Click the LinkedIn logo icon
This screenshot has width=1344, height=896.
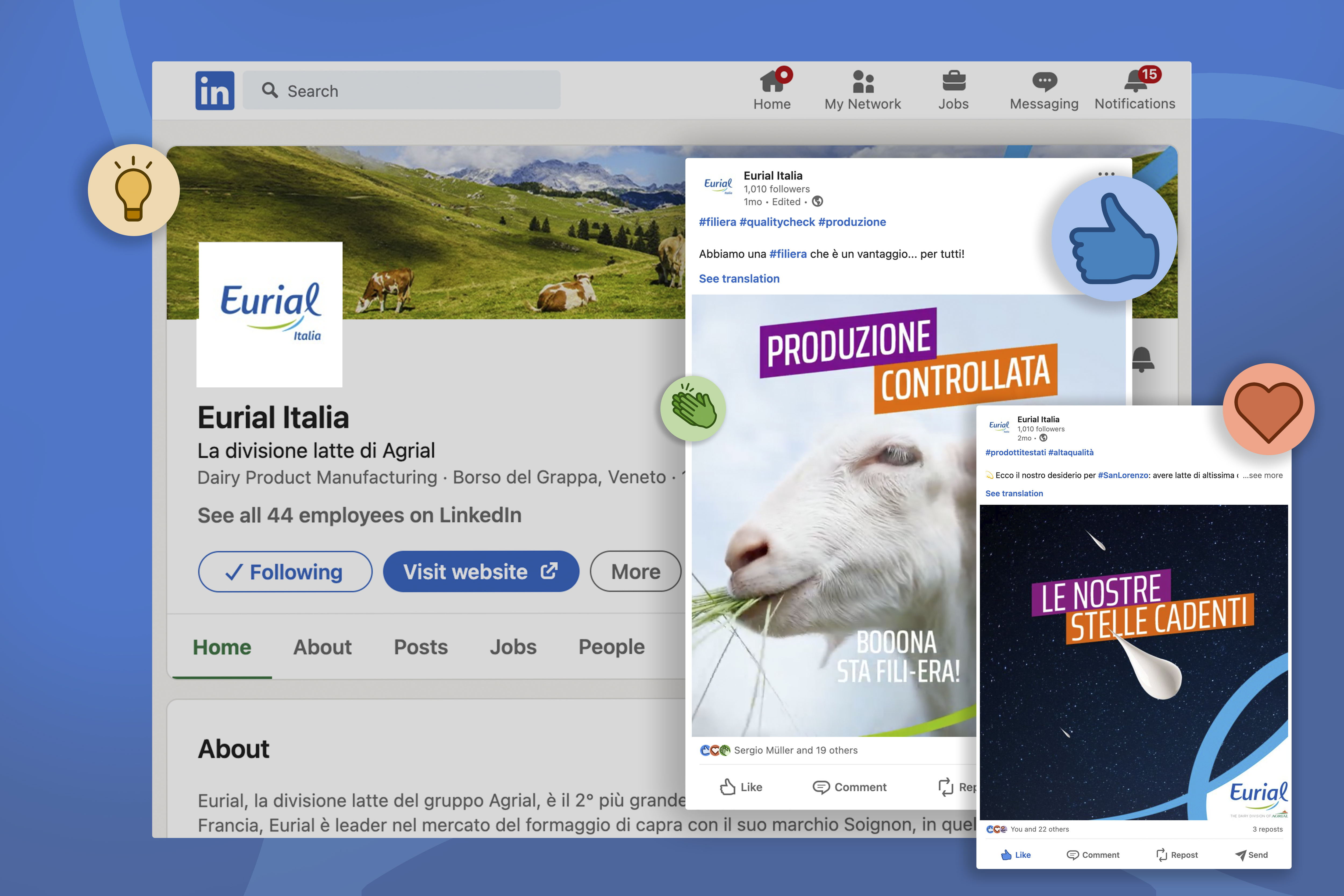click(214, 90)
